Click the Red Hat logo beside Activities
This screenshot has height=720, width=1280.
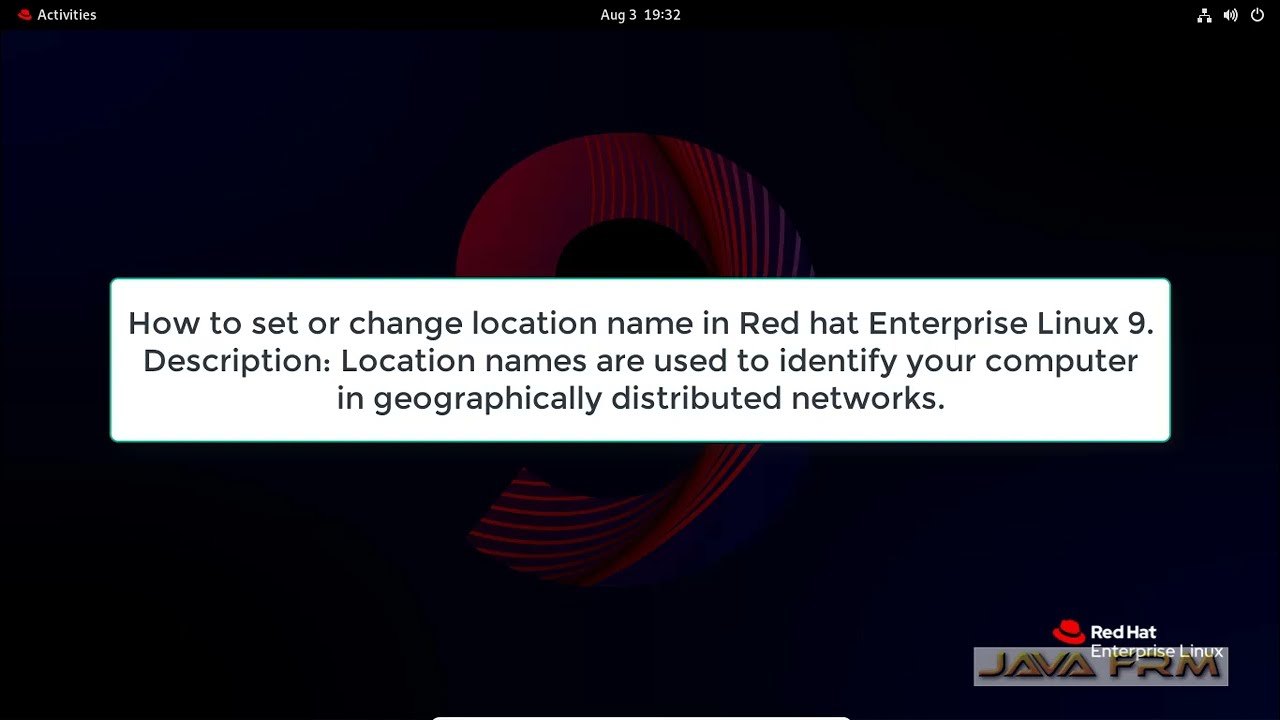pos(25,15)
